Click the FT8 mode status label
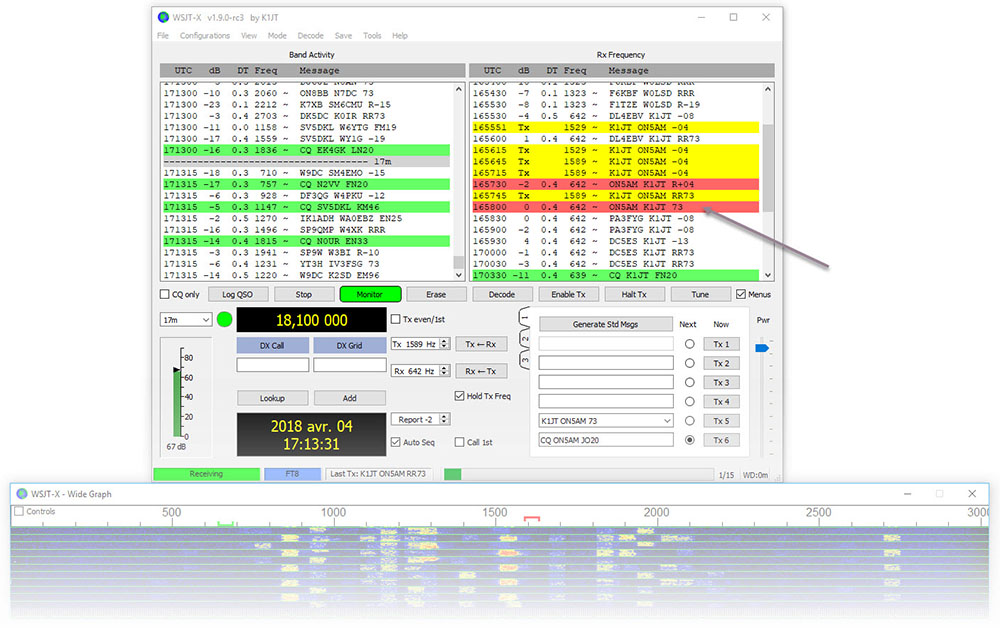 [292, 474]
